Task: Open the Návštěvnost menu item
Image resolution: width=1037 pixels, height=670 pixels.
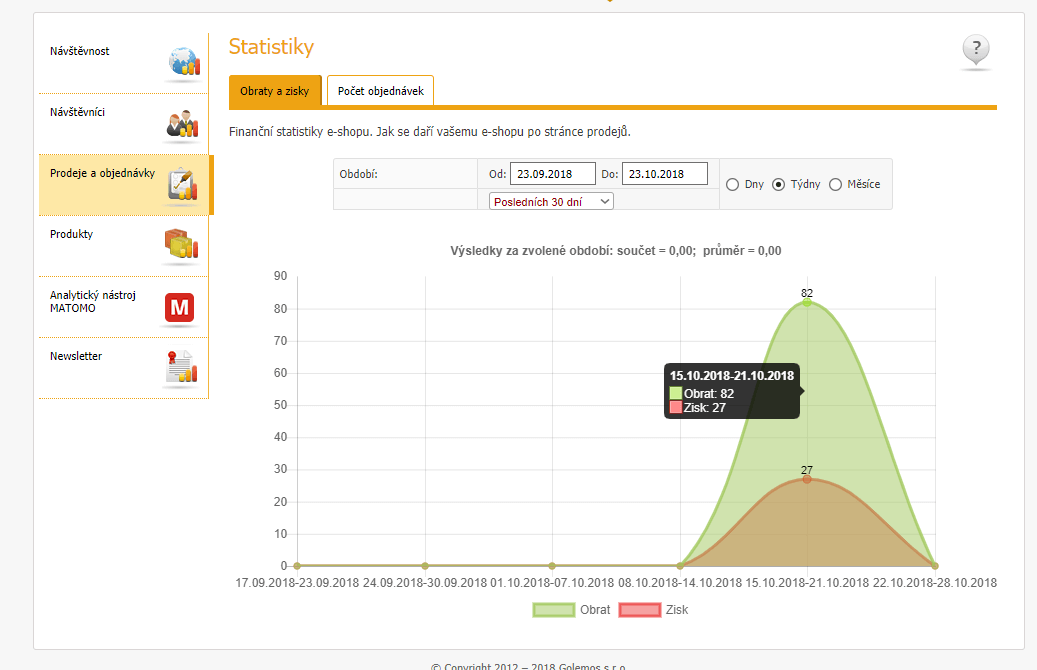Action: [124, 63]
